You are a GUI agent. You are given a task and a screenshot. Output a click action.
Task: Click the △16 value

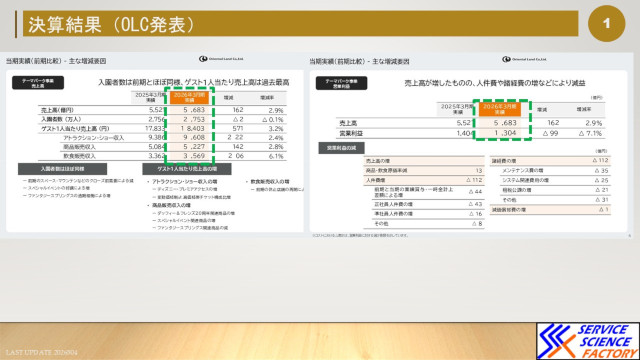coord(475,214)
